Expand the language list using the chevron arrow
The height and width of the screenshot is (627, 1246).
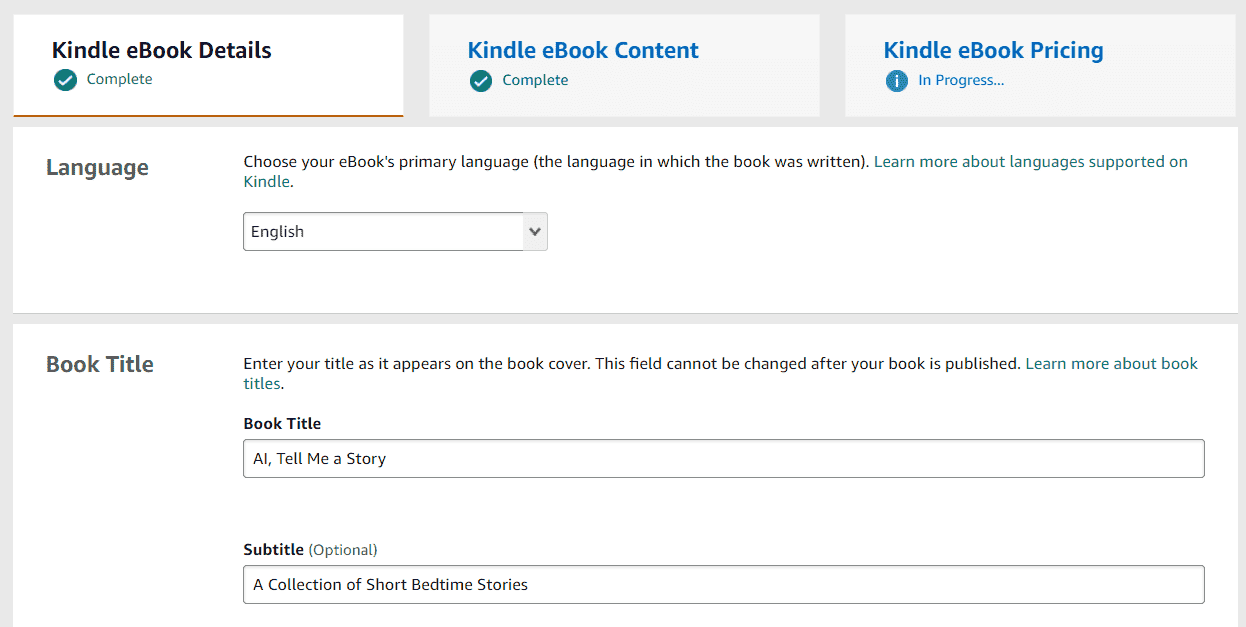tap(536, 231)
